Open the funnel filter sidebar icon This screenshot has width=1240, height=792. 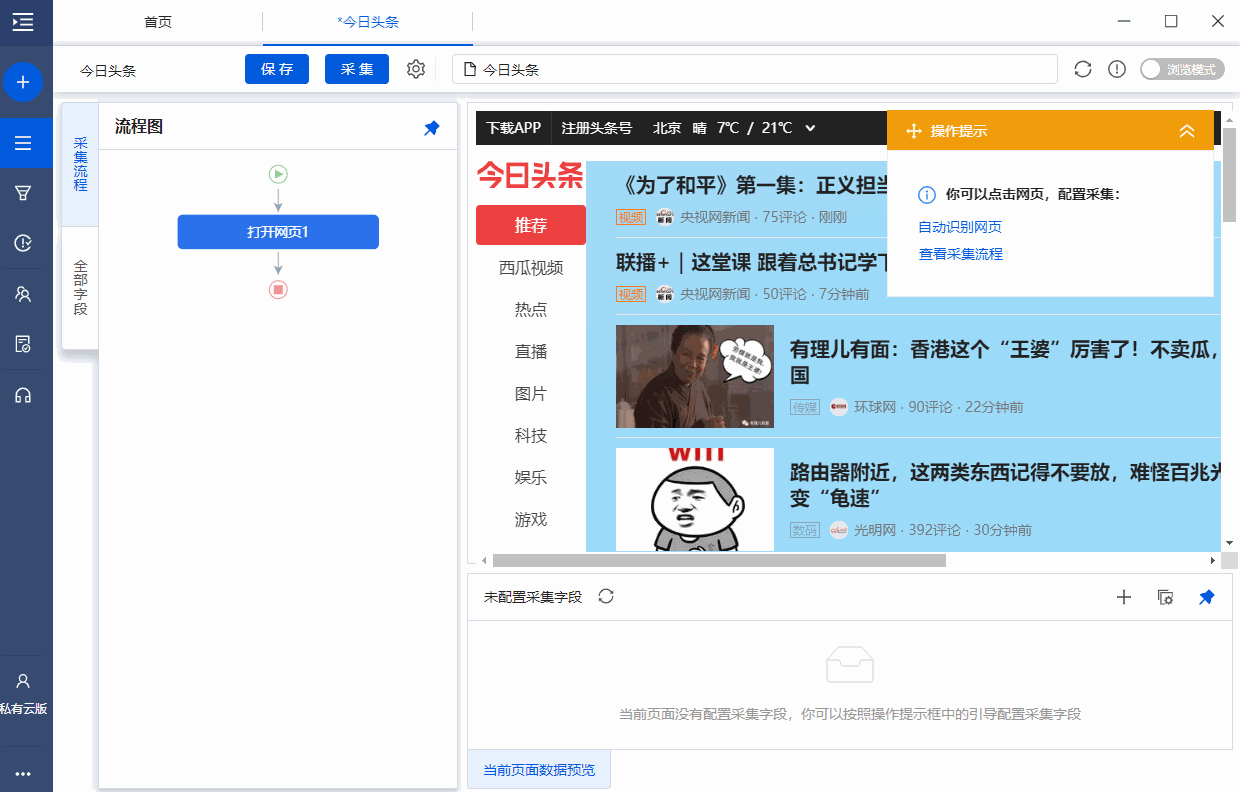pyautogui.click(x=23, y=193)
